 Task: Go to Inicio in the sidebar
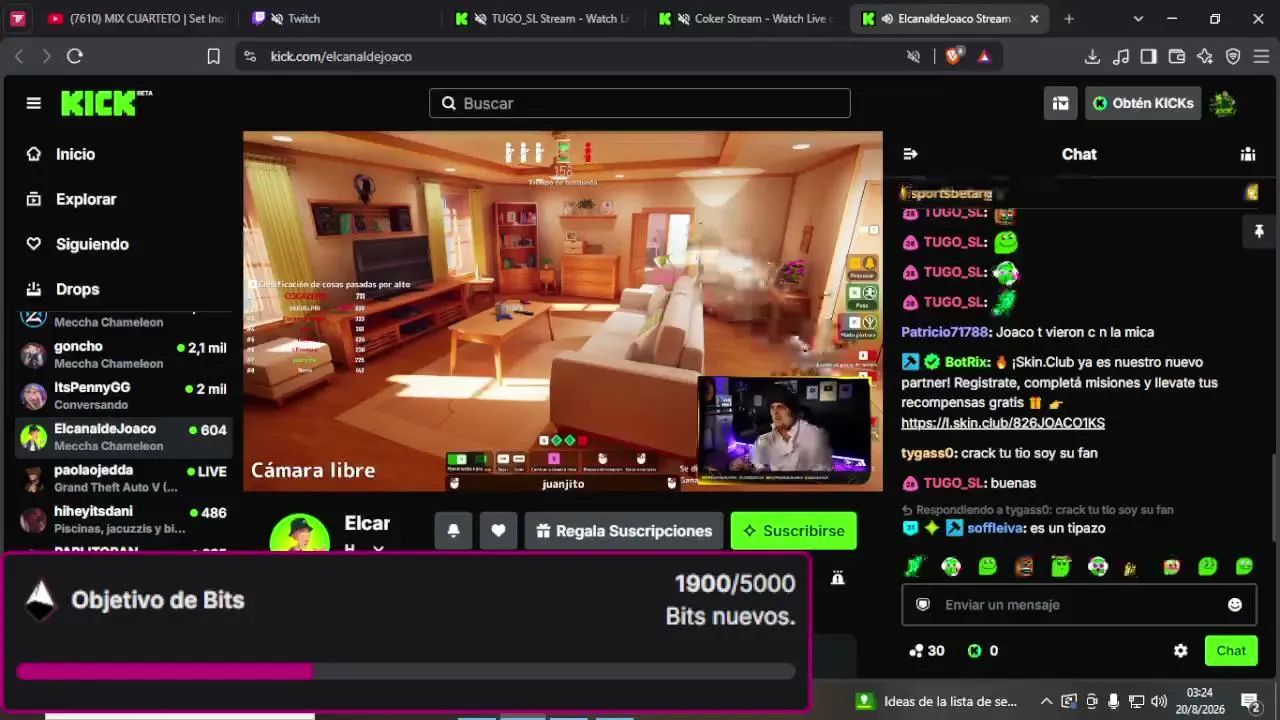tap(76, 154)
